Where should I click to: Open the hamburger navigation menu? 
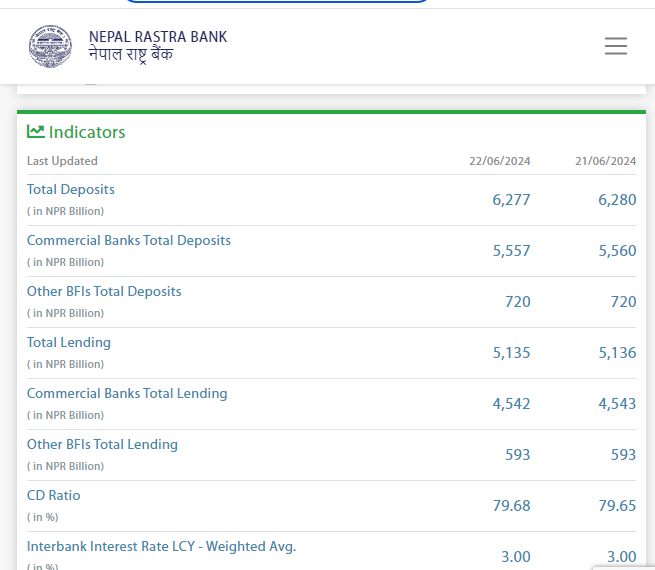coord(616,46)
